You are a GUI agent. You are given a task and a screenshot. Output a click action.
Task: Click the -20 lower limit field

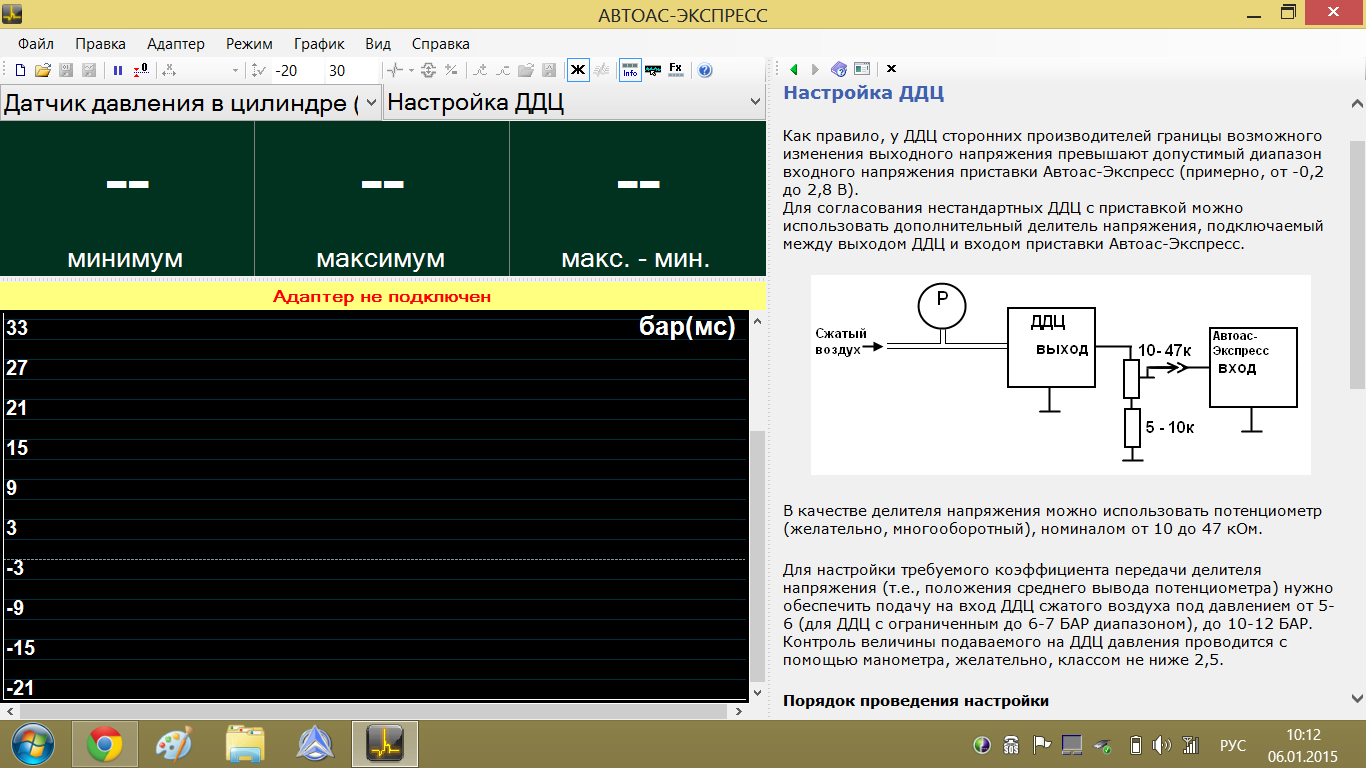pos(297,71)
